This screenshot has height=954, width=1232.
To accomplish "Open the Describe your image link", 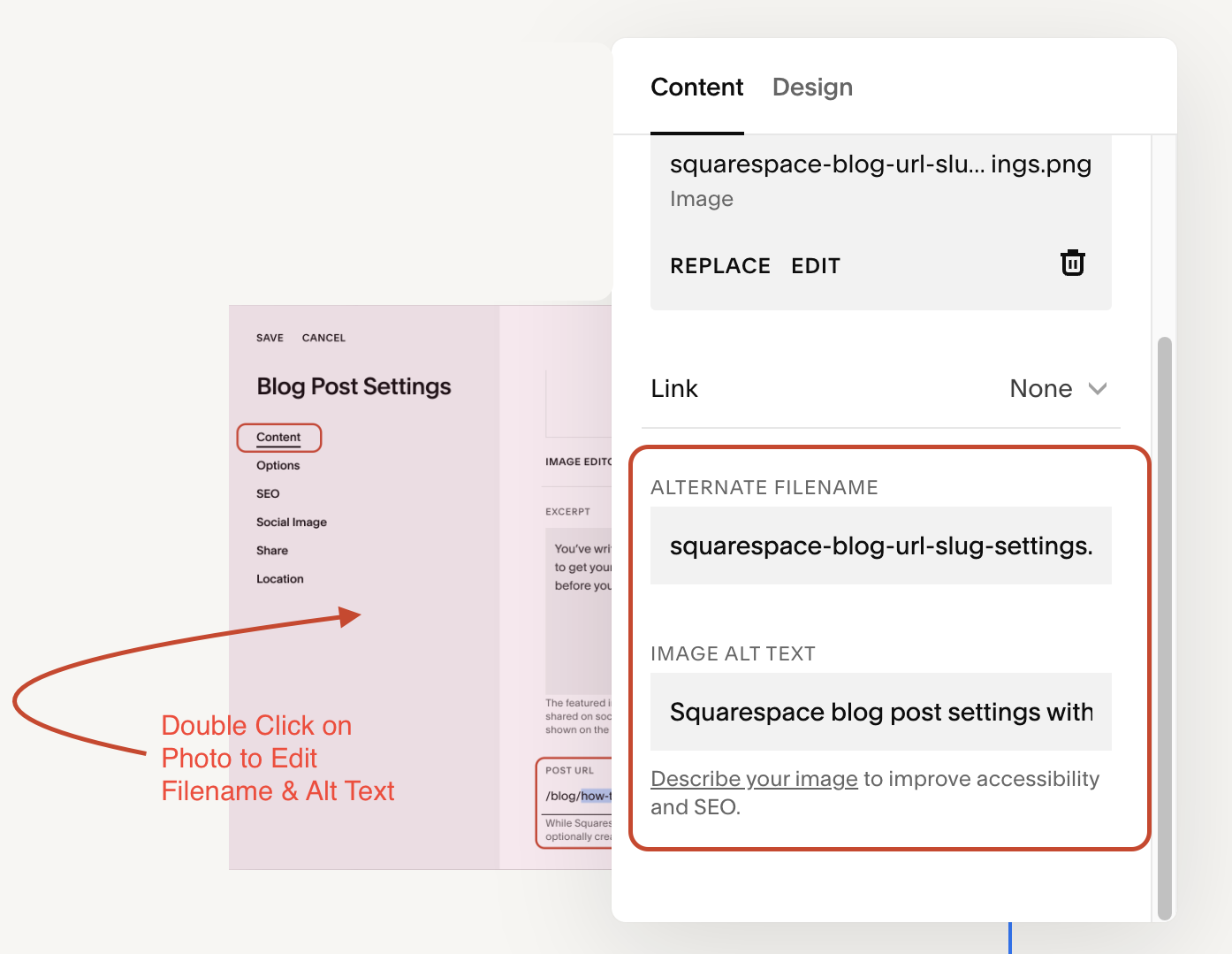I will (754, 779).
